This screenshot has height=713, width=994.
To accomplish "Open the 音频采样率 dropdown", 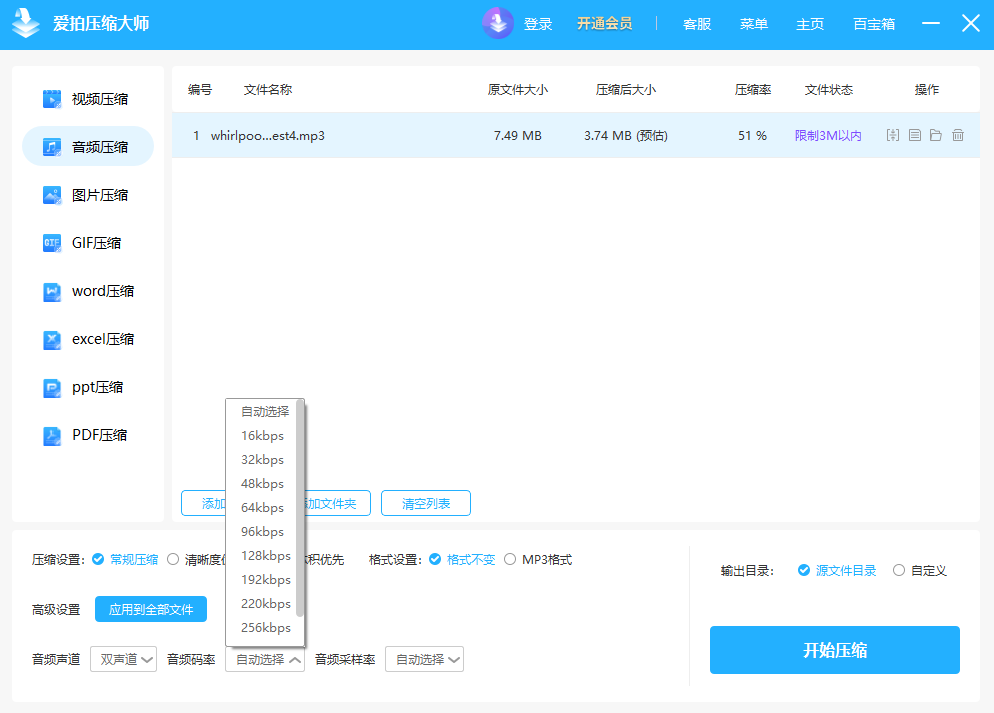I will (424, 659).
